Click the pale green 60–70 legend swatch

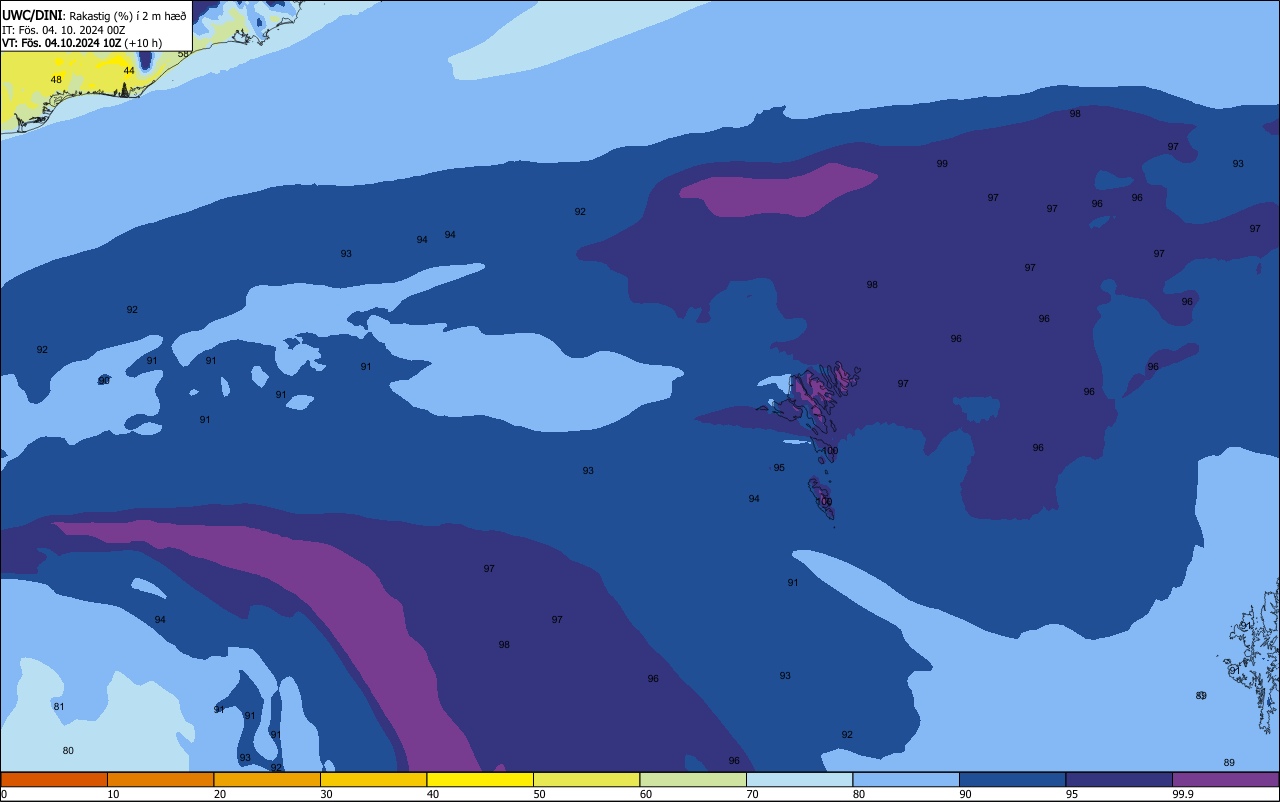point(693,779)
